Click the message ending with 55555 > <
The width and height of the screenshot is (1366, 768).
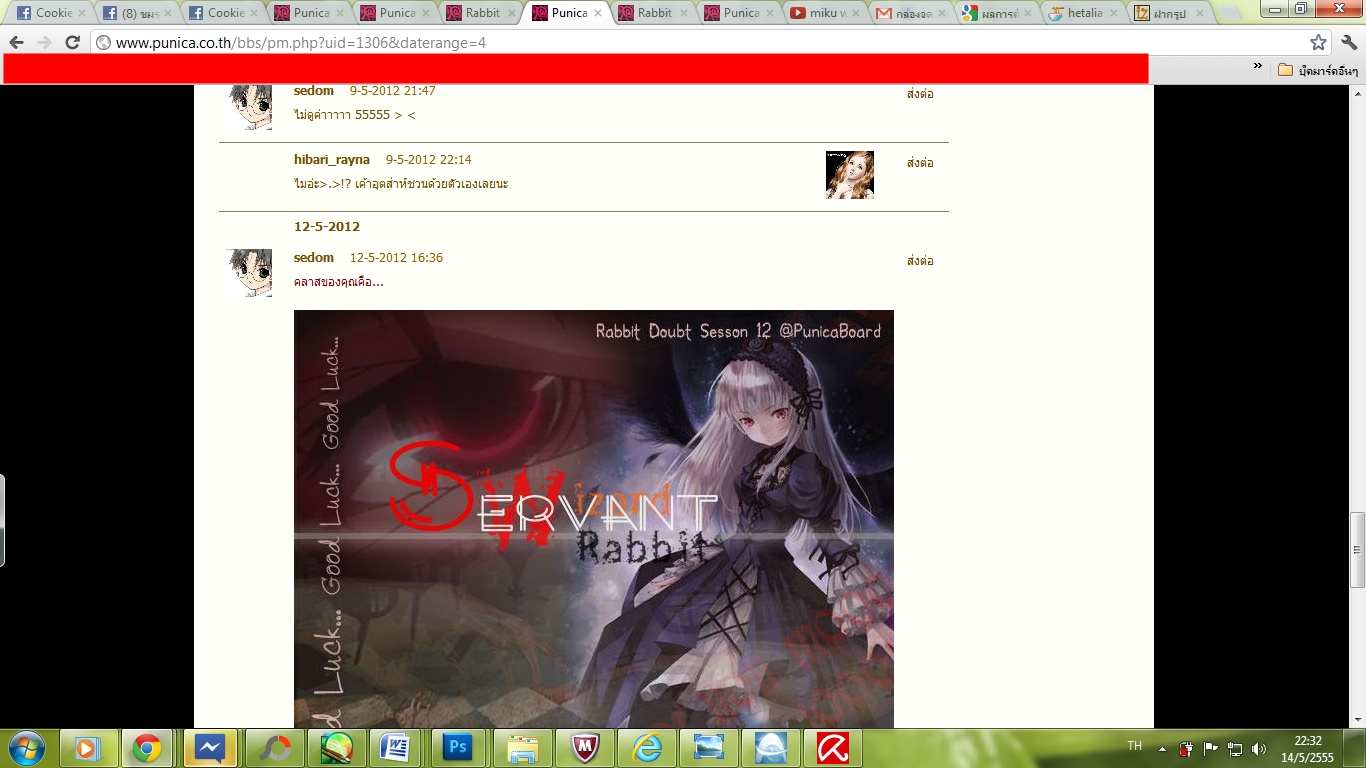tap(355, 115)
